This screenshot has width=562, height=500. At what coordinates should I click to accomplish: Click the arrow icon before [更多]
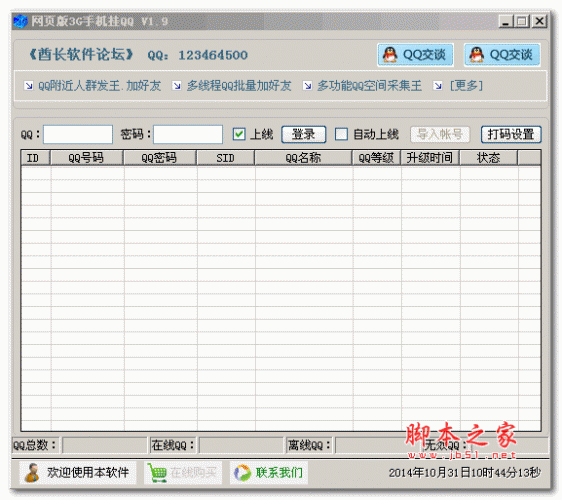(x=438, y=86)
